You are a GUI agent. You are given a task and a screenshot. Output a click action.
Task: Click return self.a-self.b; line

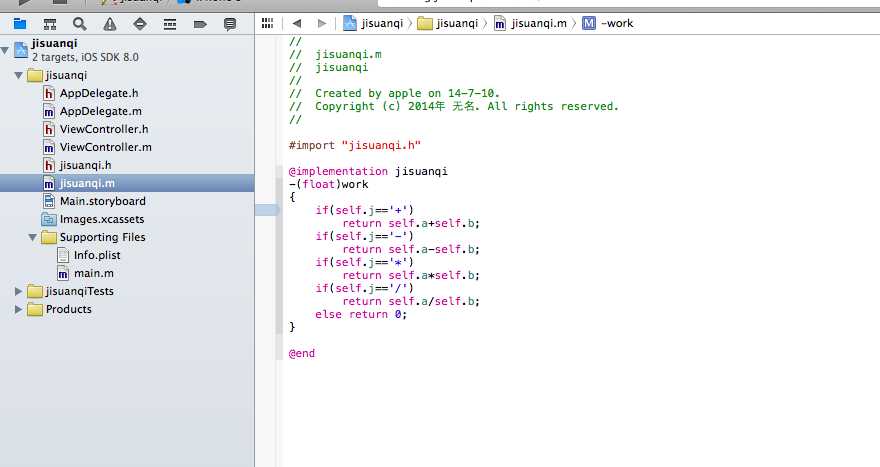(x=411, y=249)
